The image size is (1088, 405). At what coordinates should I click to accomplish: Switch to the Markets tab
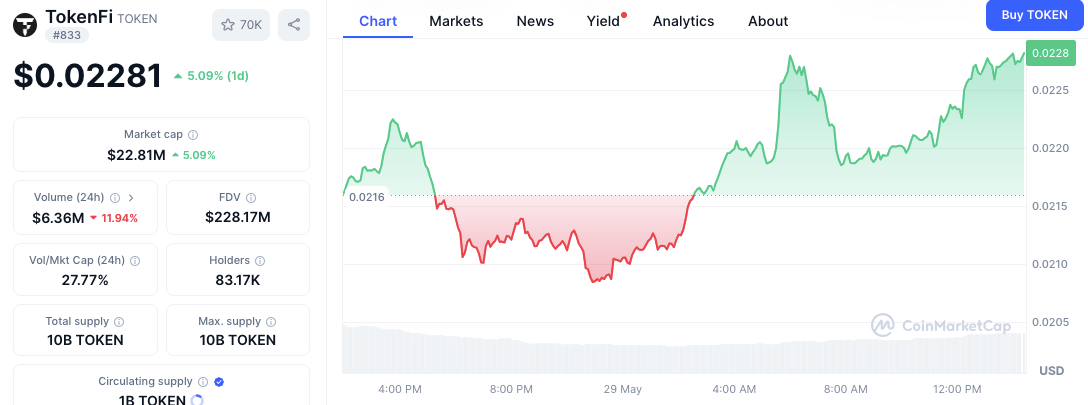click(456, 21)
